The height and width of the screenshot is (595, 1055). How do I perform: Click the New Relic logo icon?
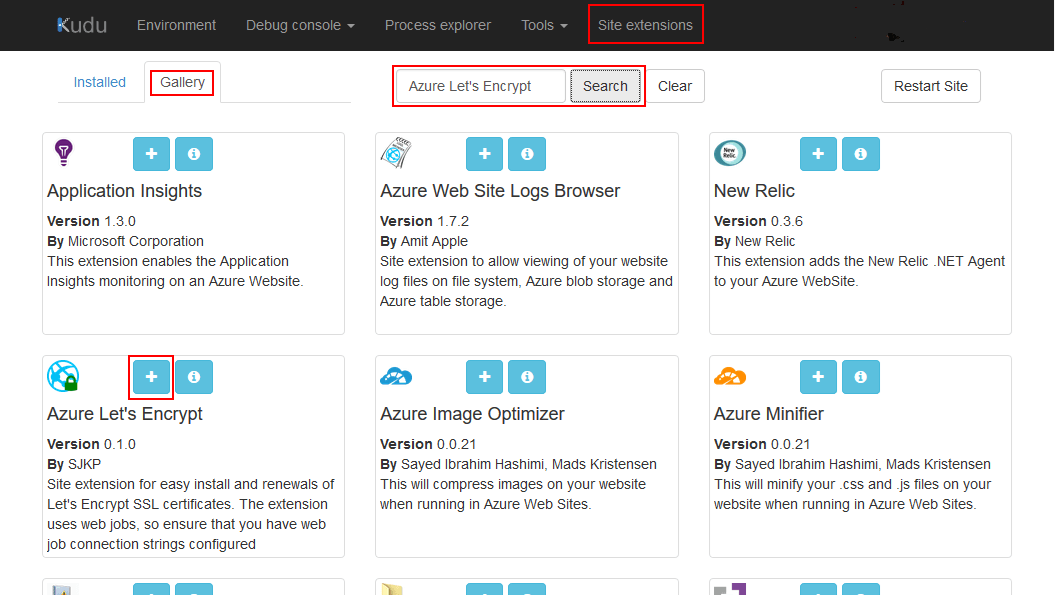[730, 153]
